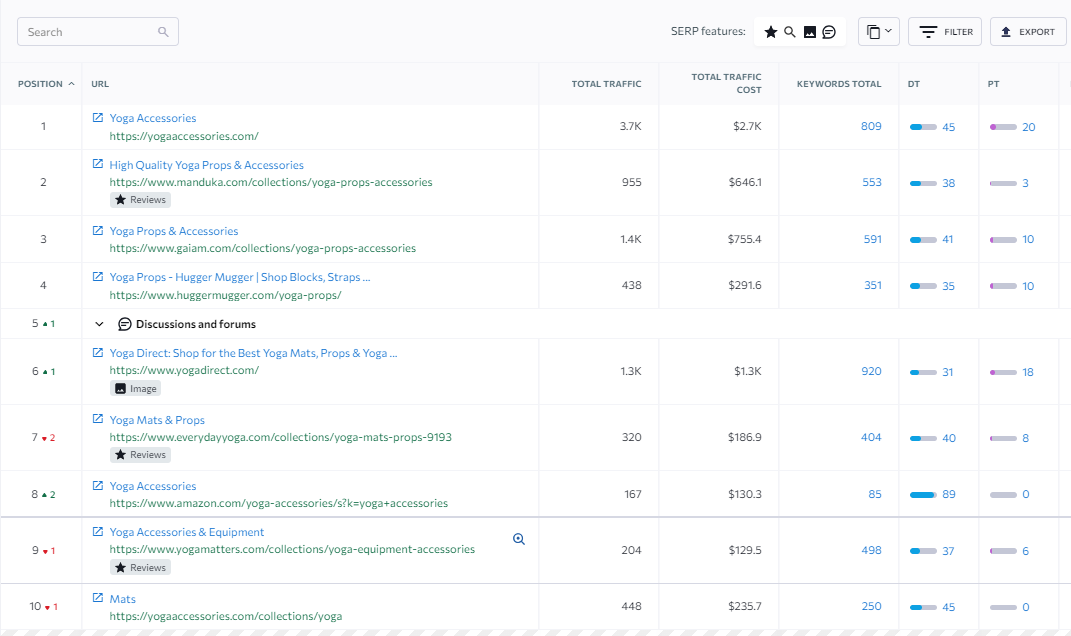Click the Reviews badge under Yogamatters result
Image resolution: width=1071 pixels, height=636 pixels.
point(140,568)
